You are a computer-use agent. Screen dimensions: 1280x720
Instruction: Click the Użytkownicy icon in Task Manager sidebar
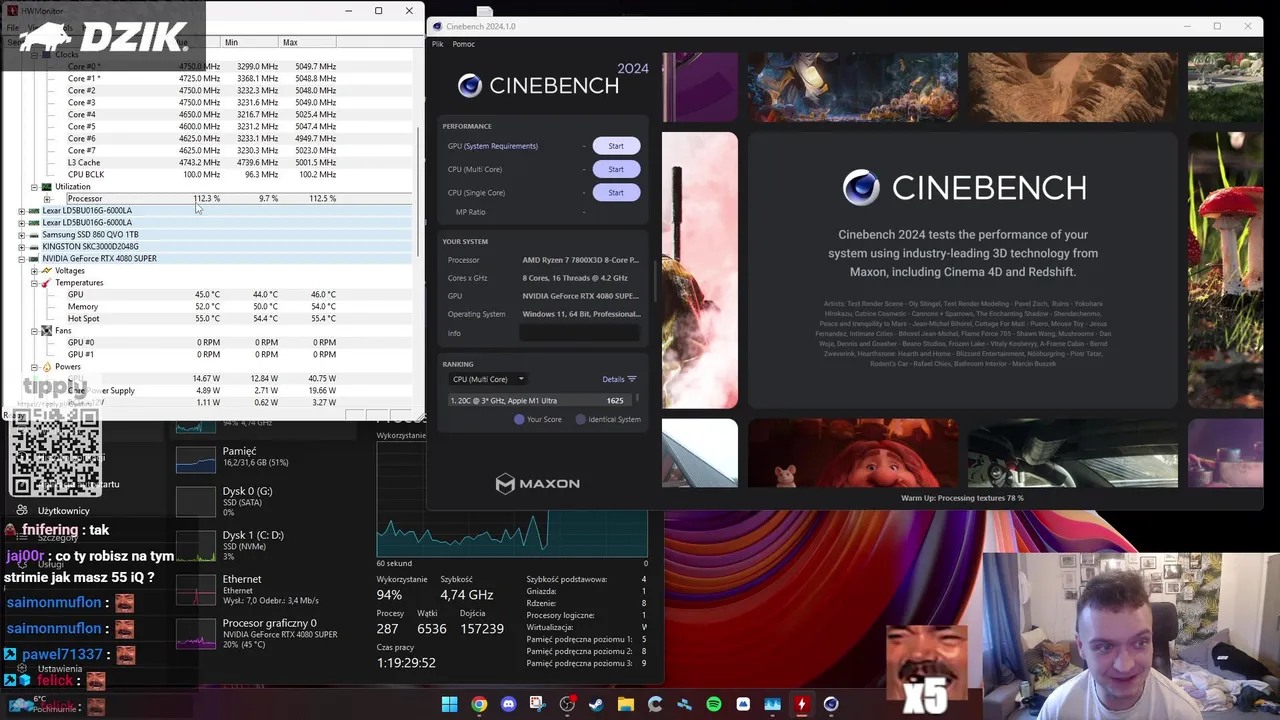(22, 510)
